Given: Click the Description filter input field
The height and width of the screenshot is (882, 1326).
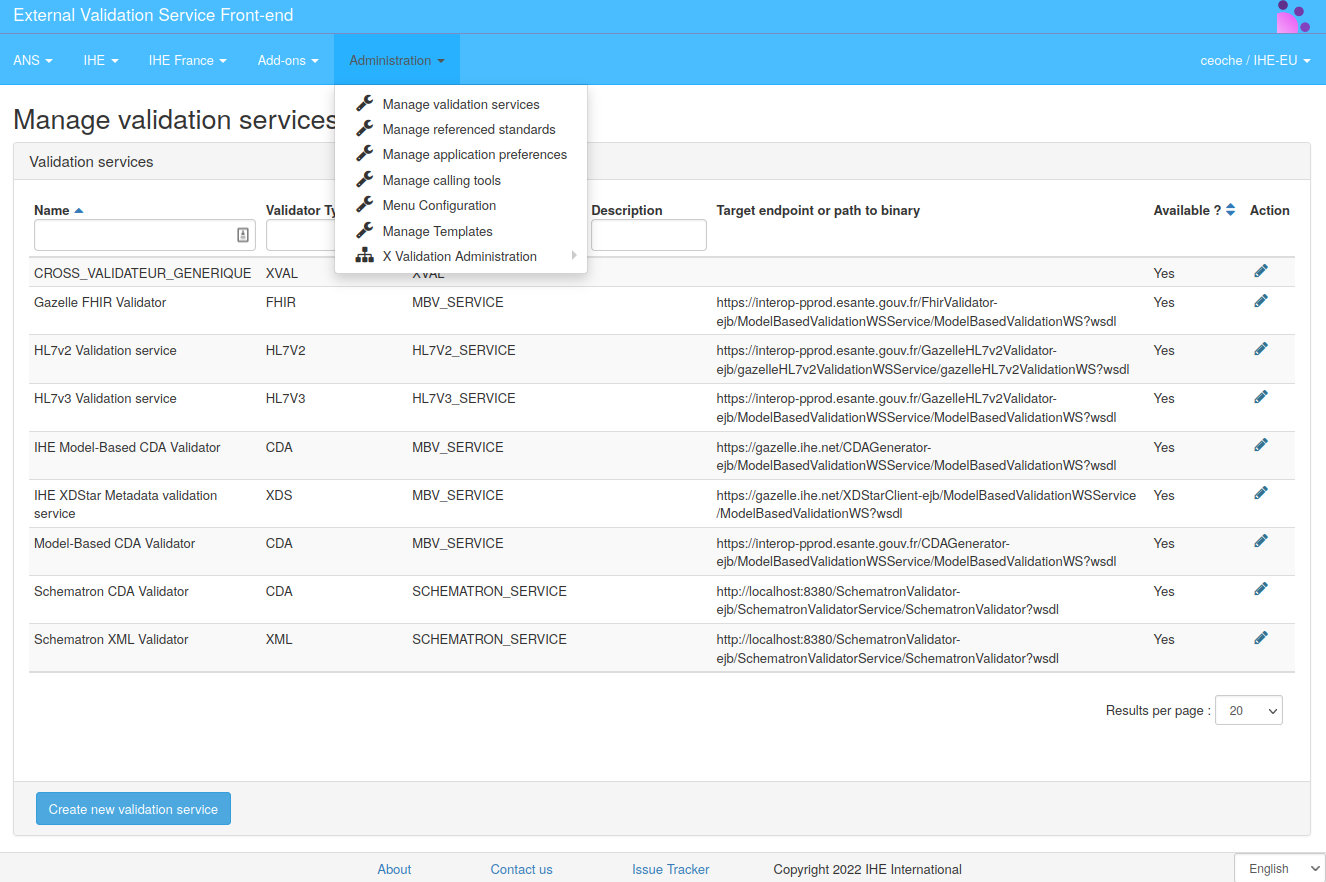Looking at the screenshot, I should coord(648,235).
